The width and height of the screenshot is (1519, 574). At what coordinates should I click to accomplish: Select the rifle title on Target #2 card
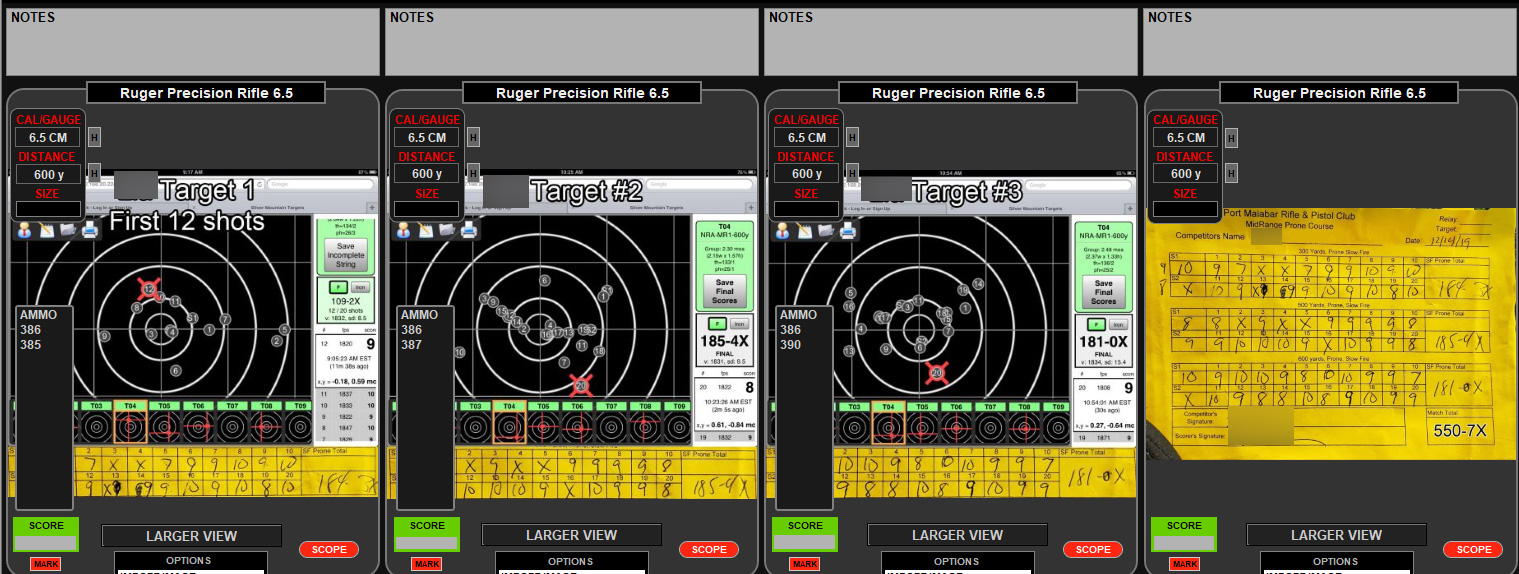click(583, 93)
